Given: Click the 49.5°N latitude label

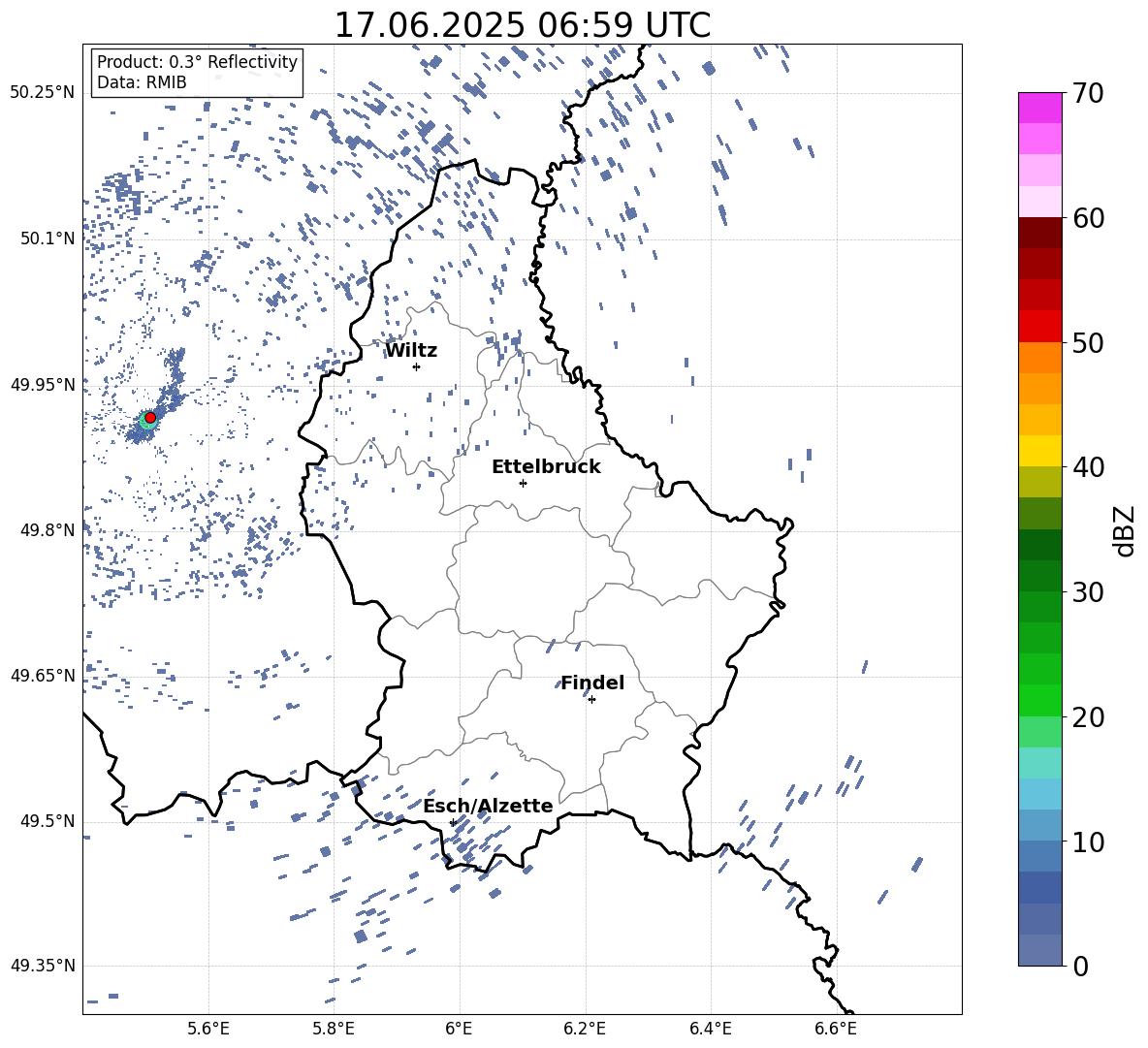Looking at the screenshot, I should click(x=48, y=821).
